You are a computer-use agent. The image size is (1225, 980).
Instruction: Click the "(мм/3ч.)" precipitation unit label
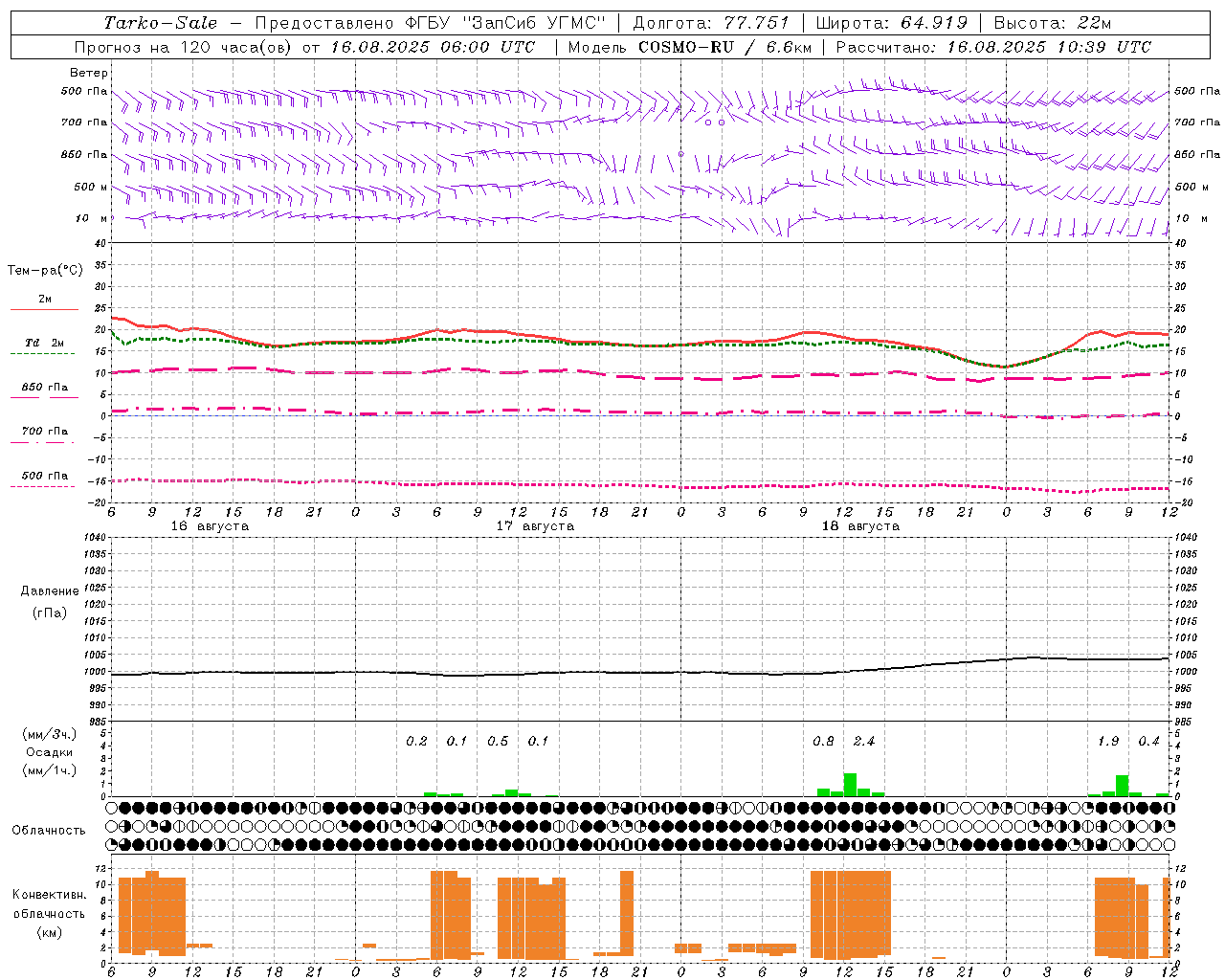(50, 734)
